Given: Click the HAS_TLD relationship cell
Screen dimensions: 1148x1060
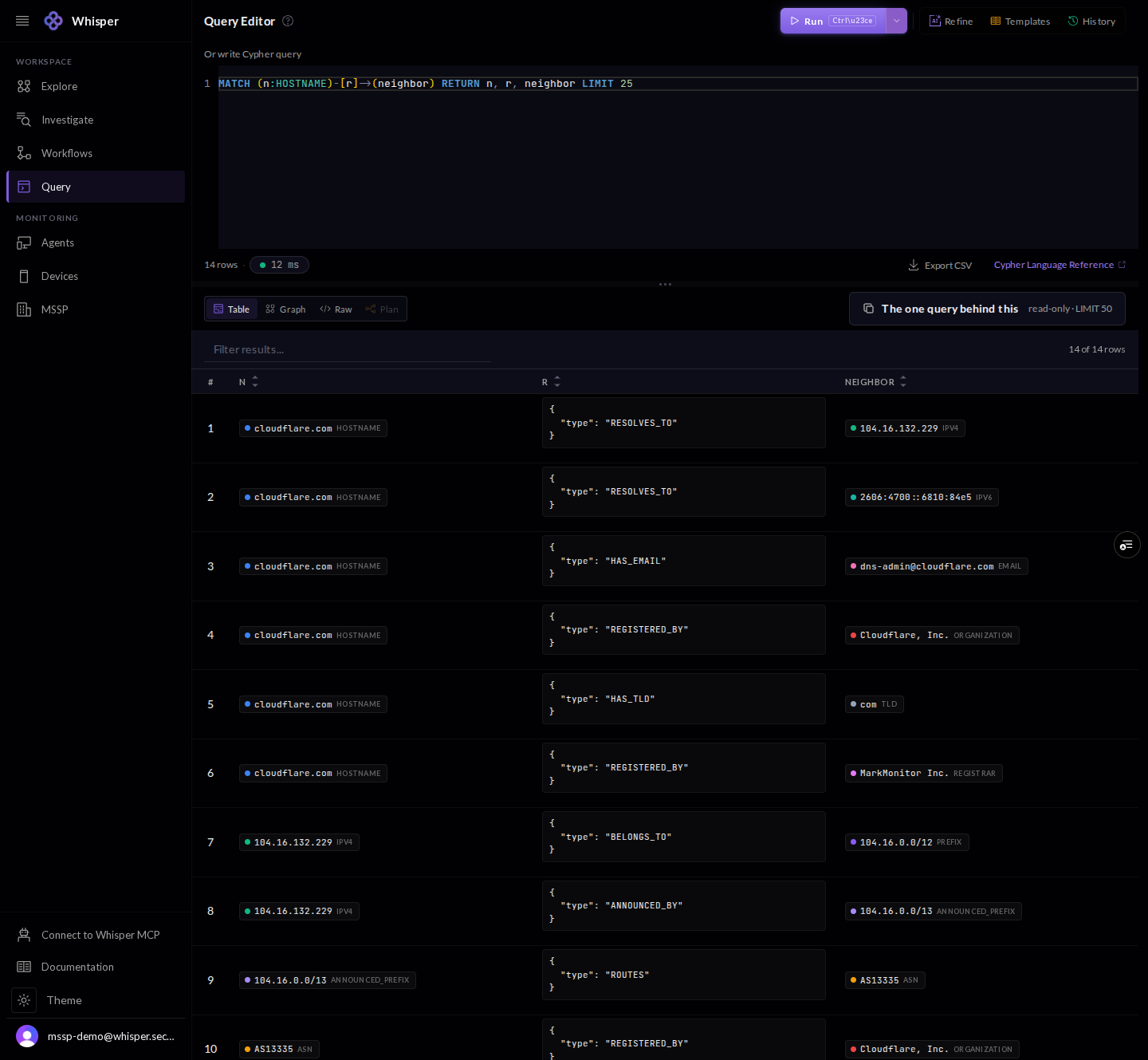Looking at the screenshot, I should point(684,699).
